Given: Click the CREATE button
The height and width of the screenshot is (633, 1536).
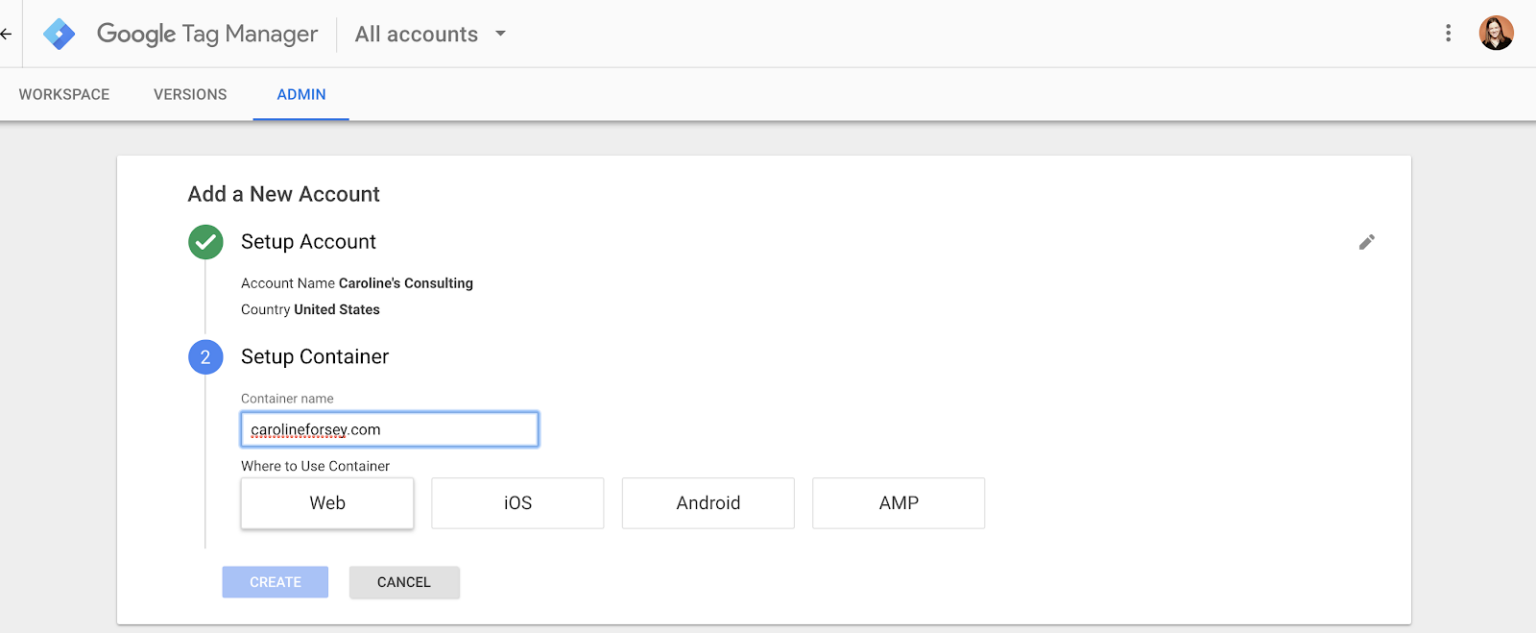Looking at the screenshot, I should coord(275,582).
